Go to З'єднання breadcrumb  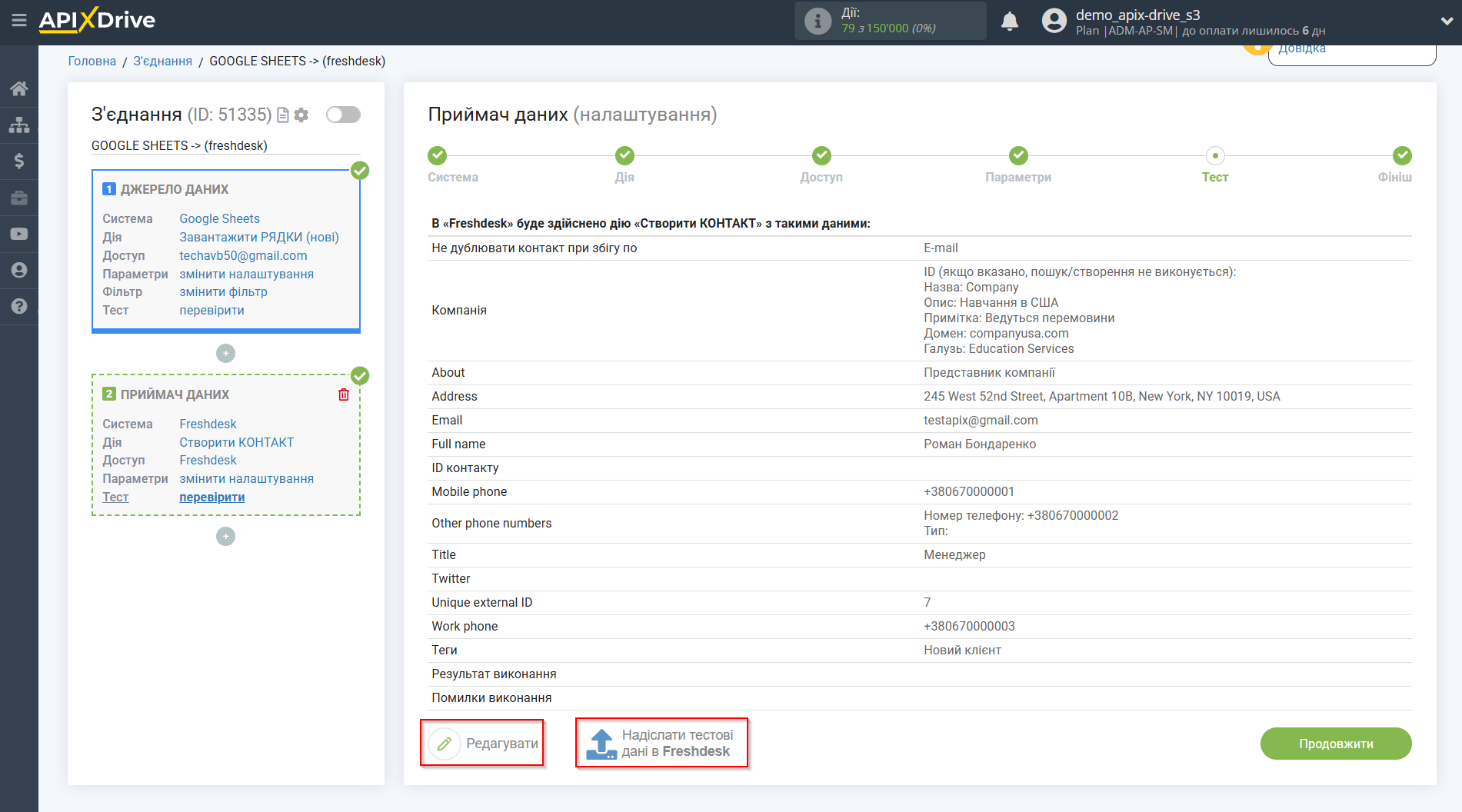point(162,61)
